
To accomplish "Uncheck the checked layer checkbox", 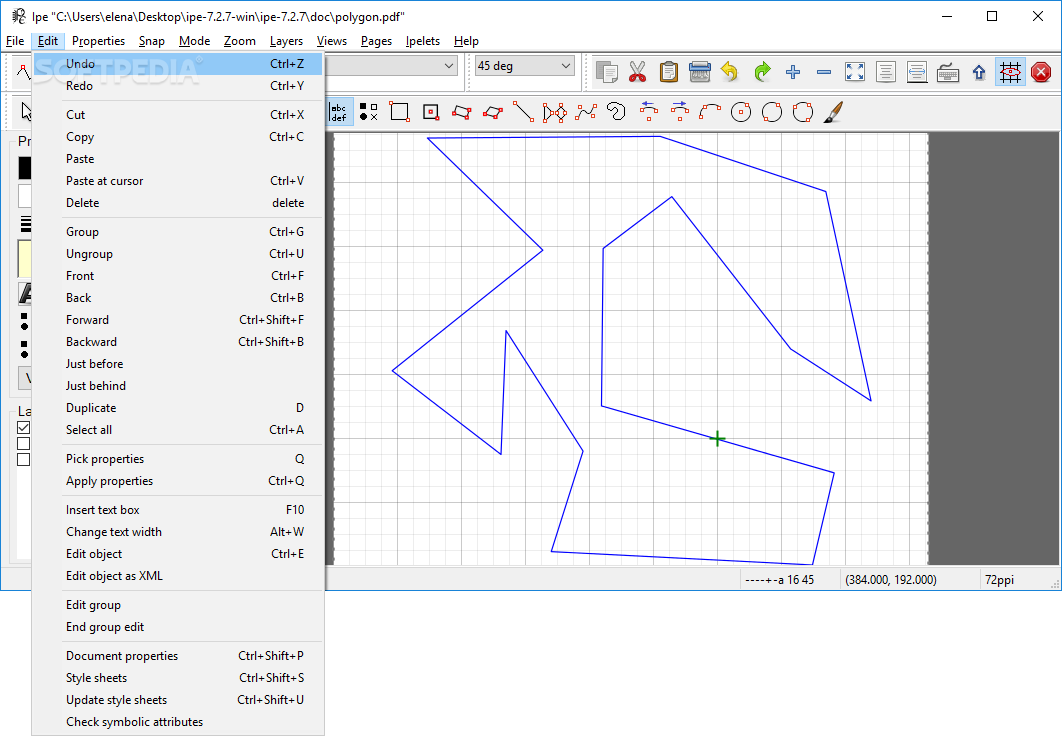I will (24, 427).
